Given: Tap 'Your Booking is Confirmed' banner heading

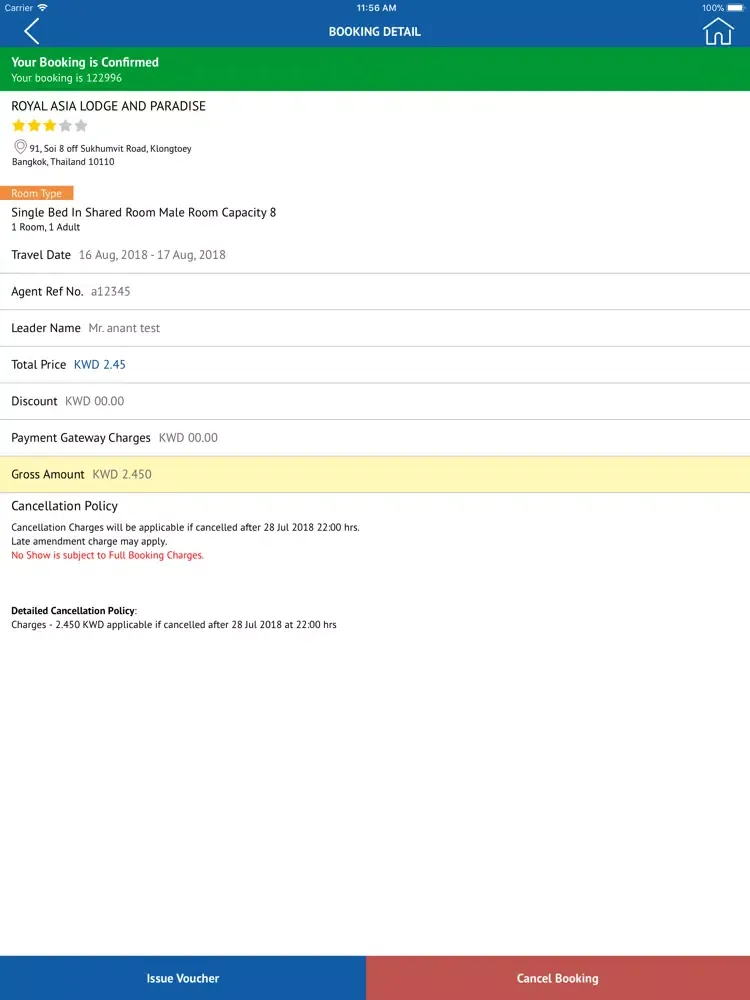Looking at the screenshot, I should [85, 62].
